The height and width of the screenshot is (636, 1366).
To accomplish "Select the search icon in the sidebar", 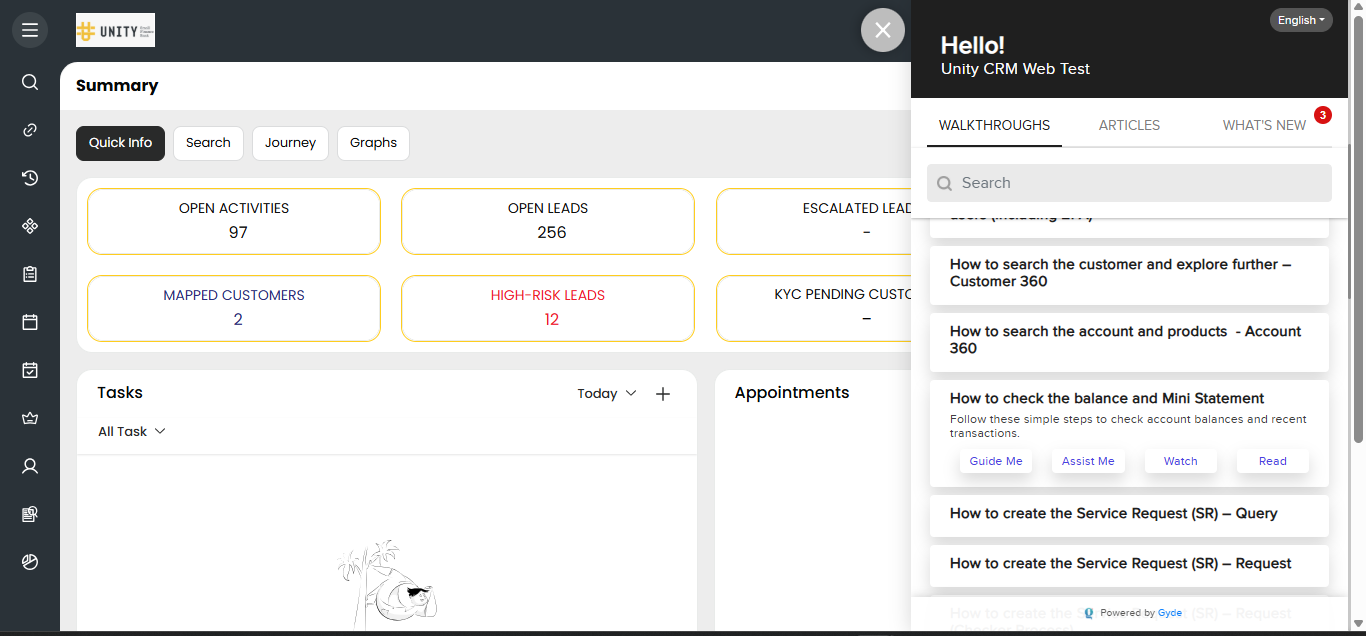I will pos(29,82).
